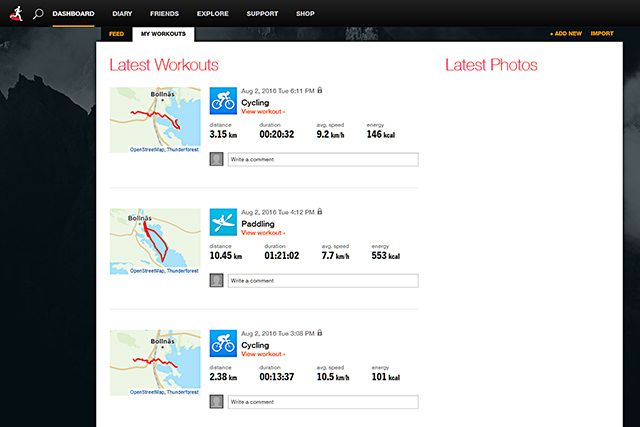640x427 pixels.
Task: Open the Paddling route map thumbnail
Action: [155, 242]
